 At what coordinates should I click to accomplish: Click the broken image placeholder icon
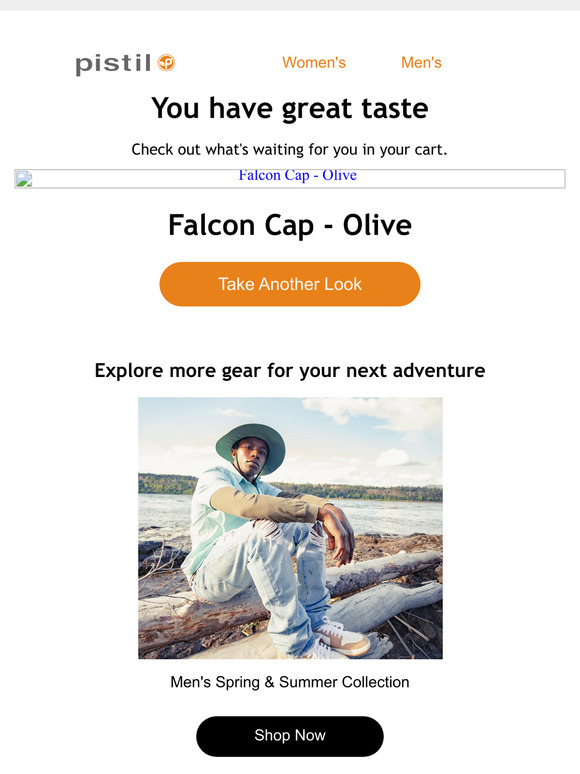[x=24, y=179]
